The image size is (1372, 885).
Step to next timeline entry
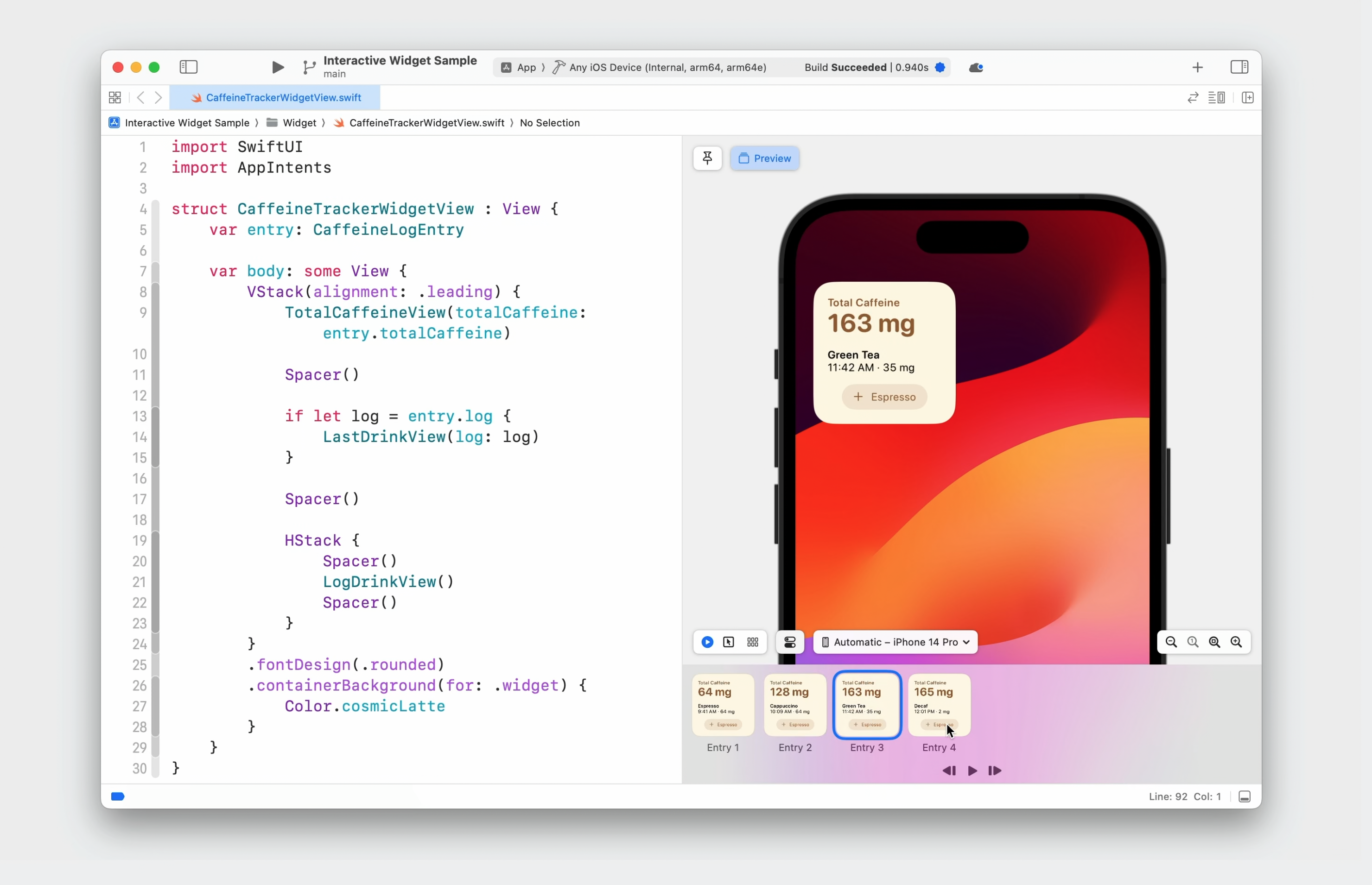click(x=995, y=771)
